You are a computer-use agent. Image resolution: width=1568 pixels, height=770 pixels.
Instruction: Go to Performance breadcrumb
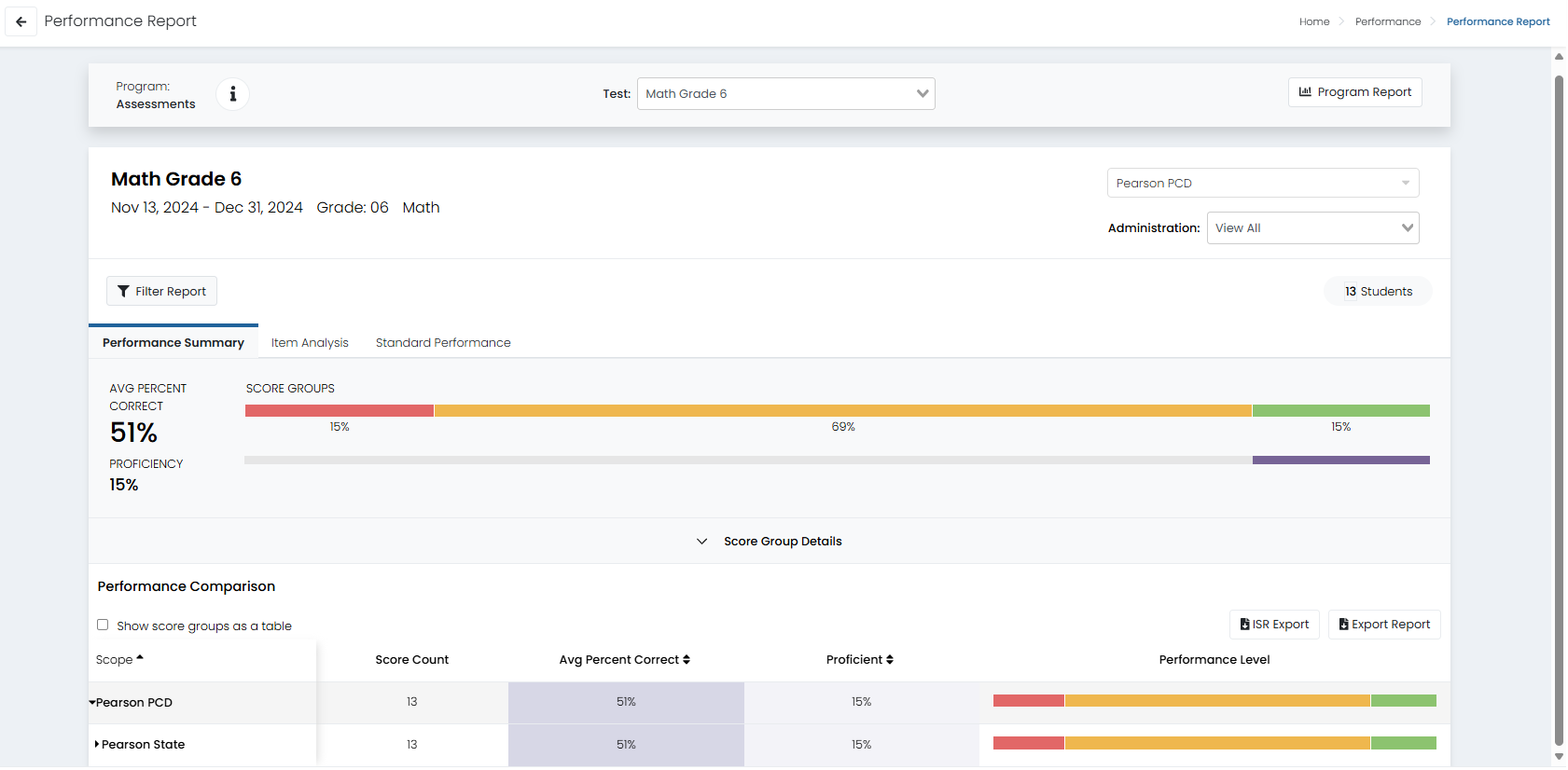pos(1388,21)
